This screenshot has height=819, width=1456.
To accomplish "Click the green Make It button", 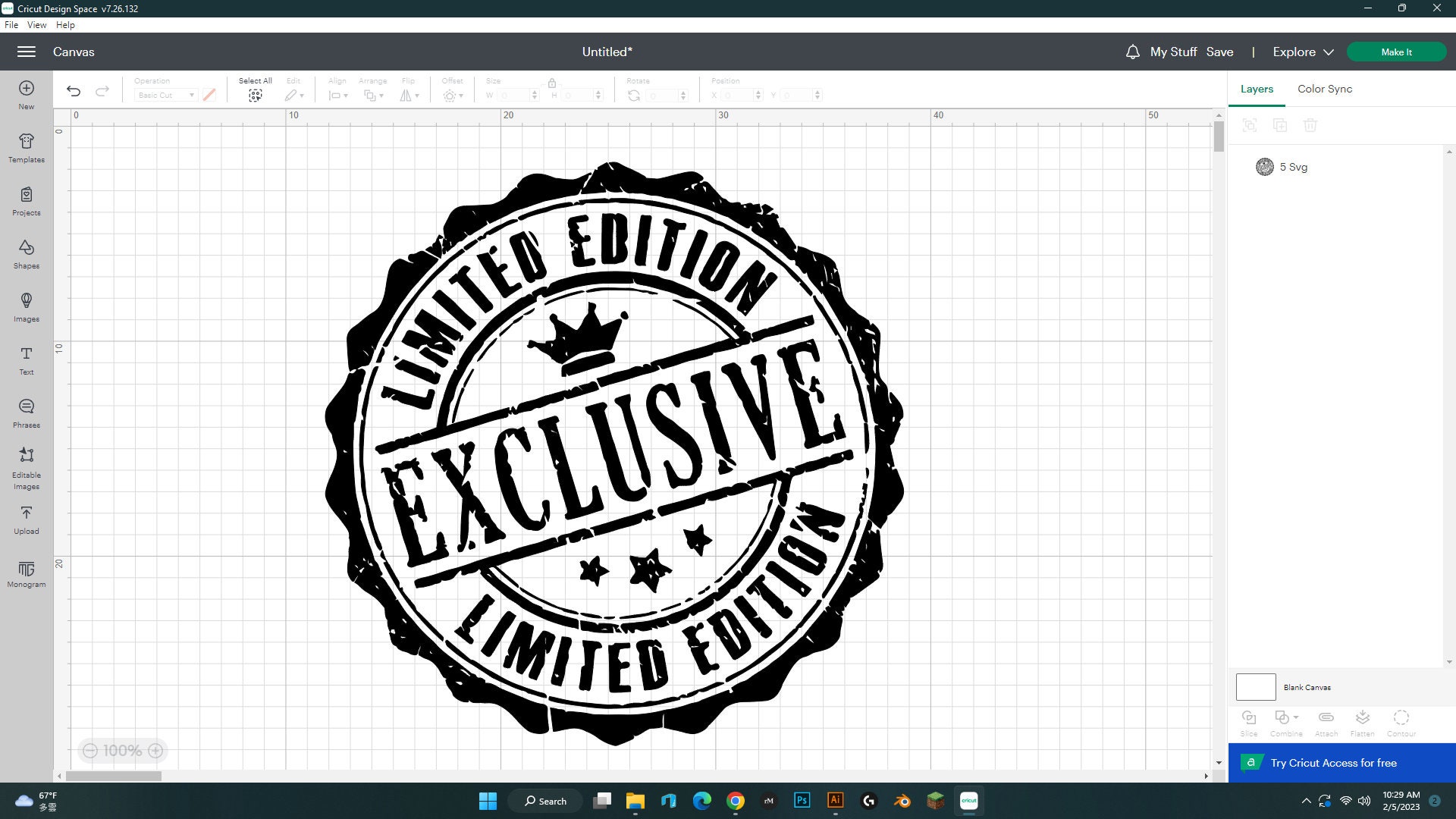I will (x=1396, y=52).
